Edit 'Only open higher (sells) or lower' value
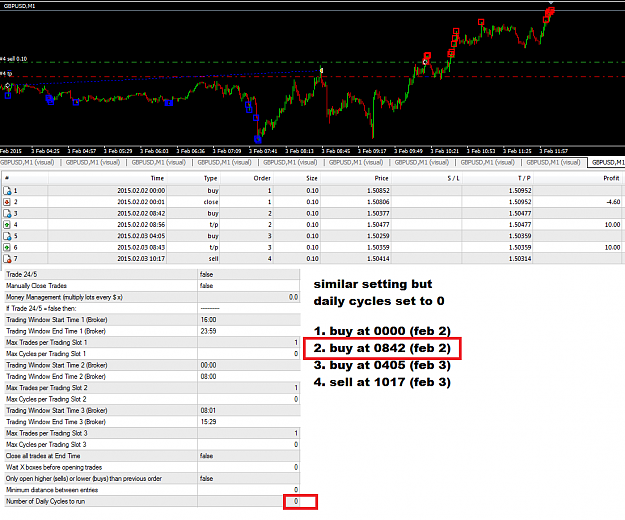625x520 pixels. (248, 479)
